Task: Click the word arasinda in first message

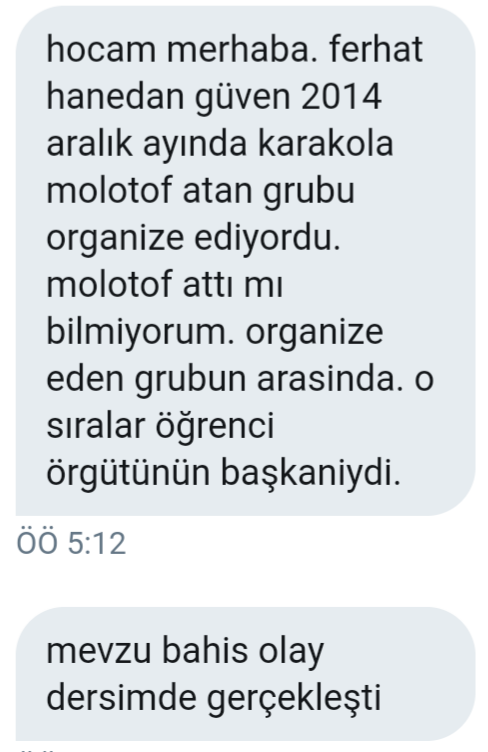Action: pyautogui.click(x=330, y=378)
